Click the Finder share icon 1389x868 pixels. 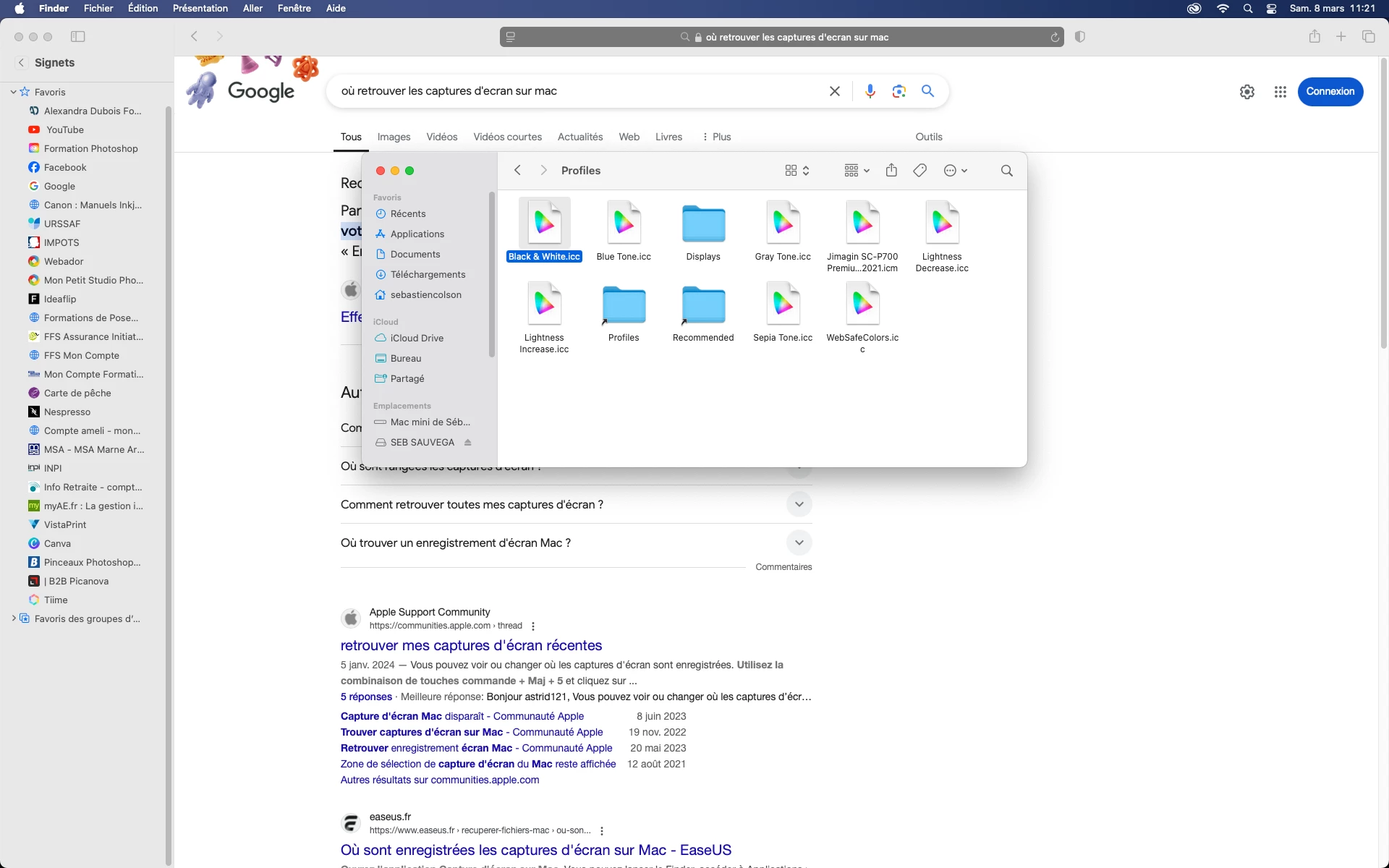coord(891,171)
